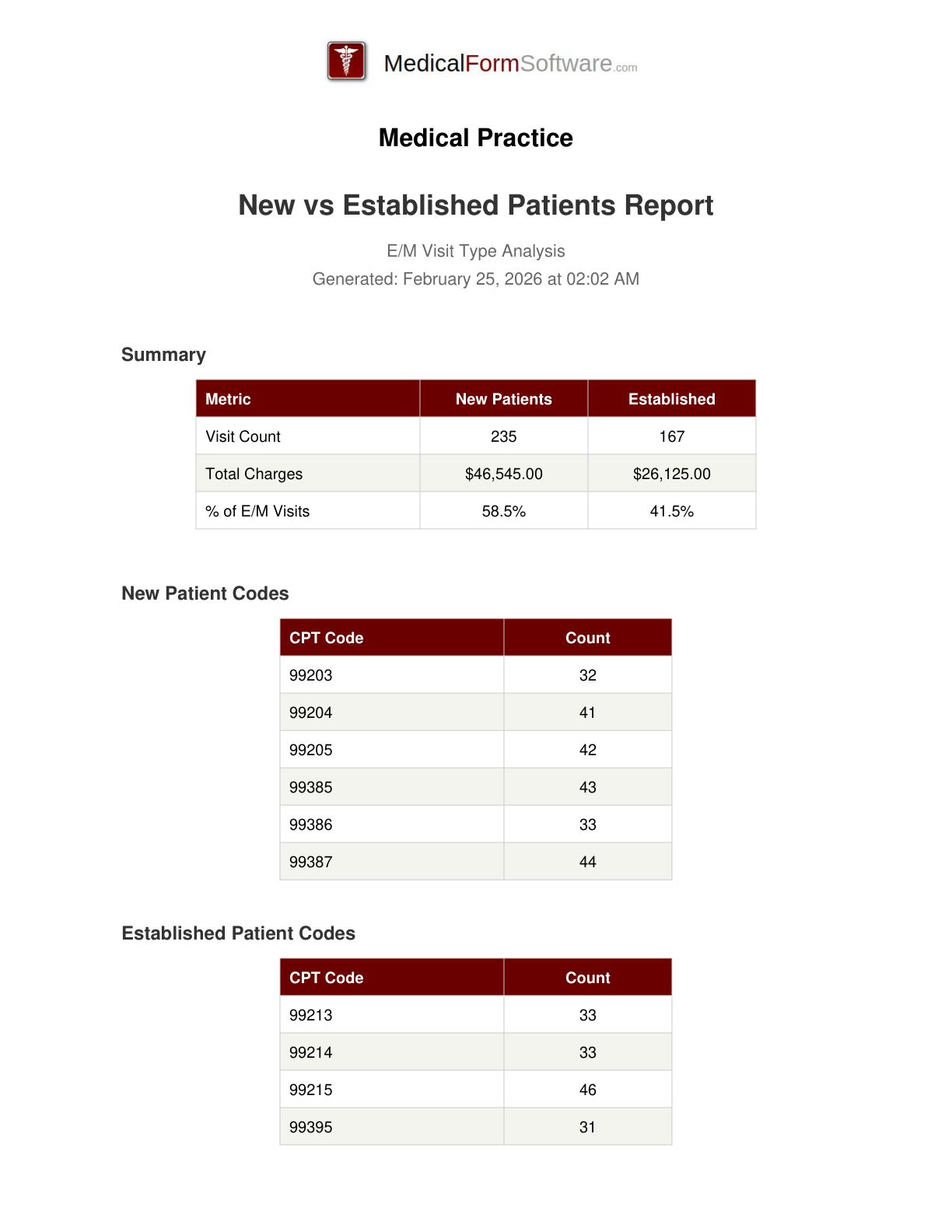Select CPT code 99215 row
The image size is (952, 1232).
pyautogui.click(x=311, y=1090)
